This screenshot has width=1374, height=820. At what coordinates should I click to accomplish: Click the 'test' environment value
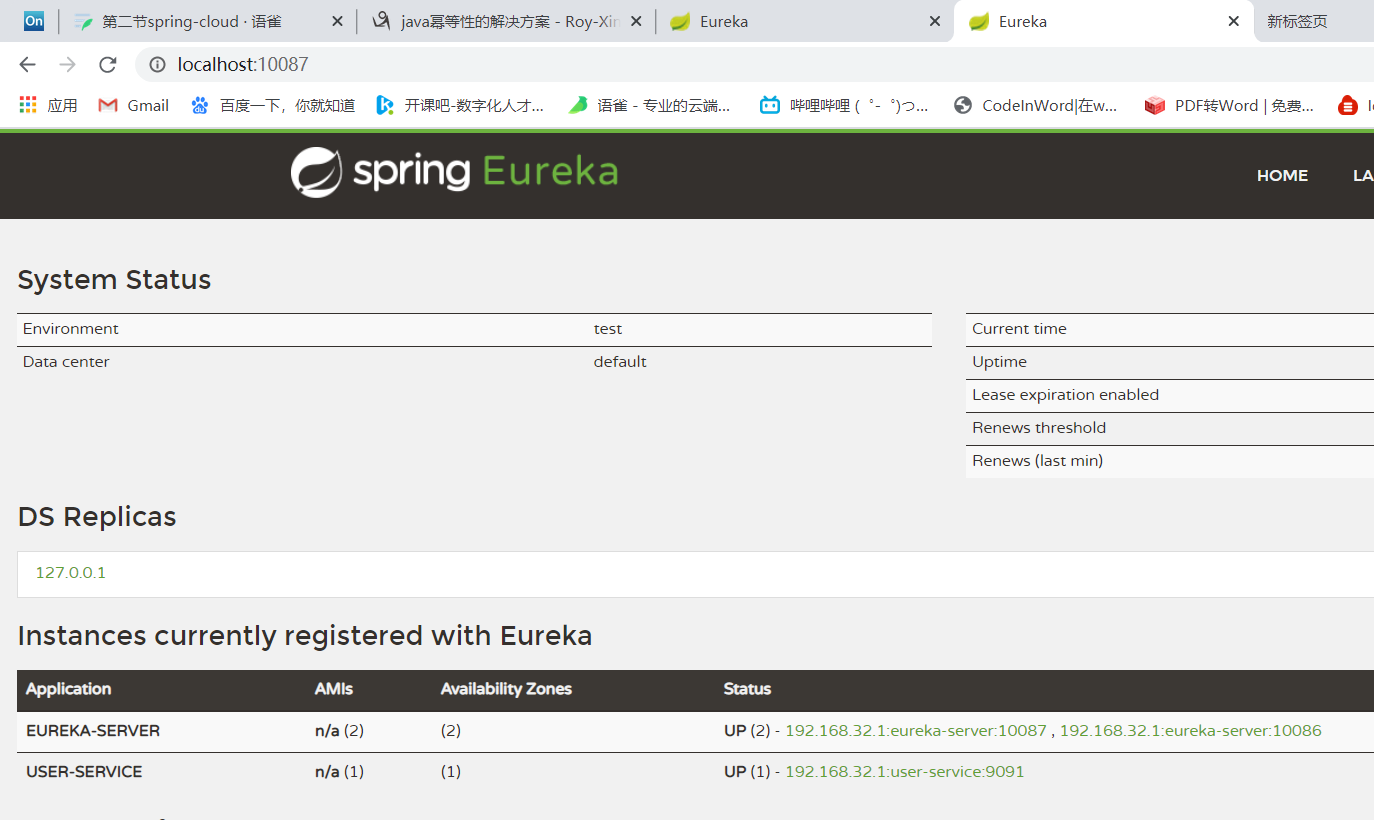(608, 329)
